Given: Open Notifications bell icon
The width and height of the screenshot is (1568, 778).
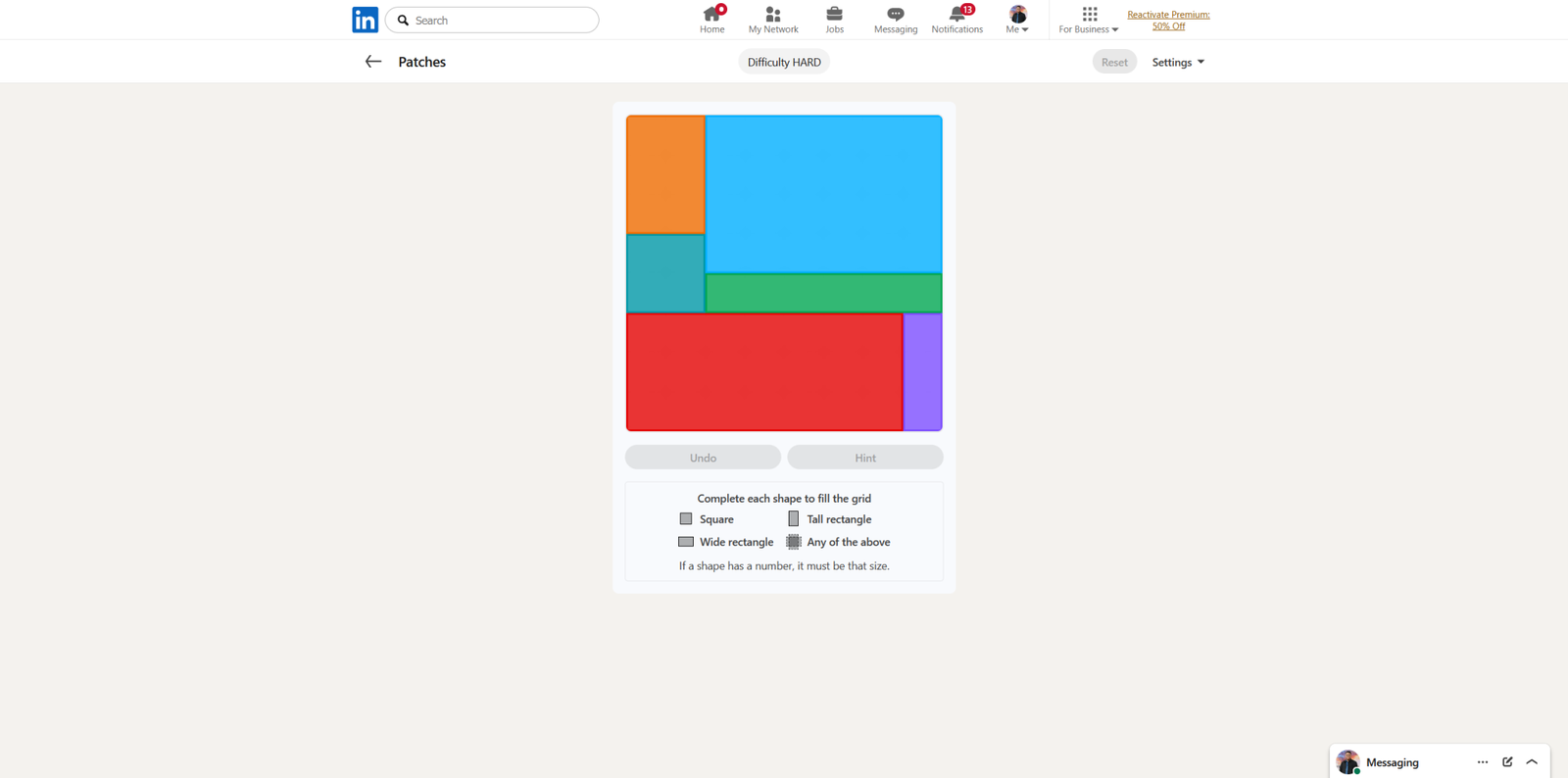Looking at the screenshot, I should pos(956,15).
